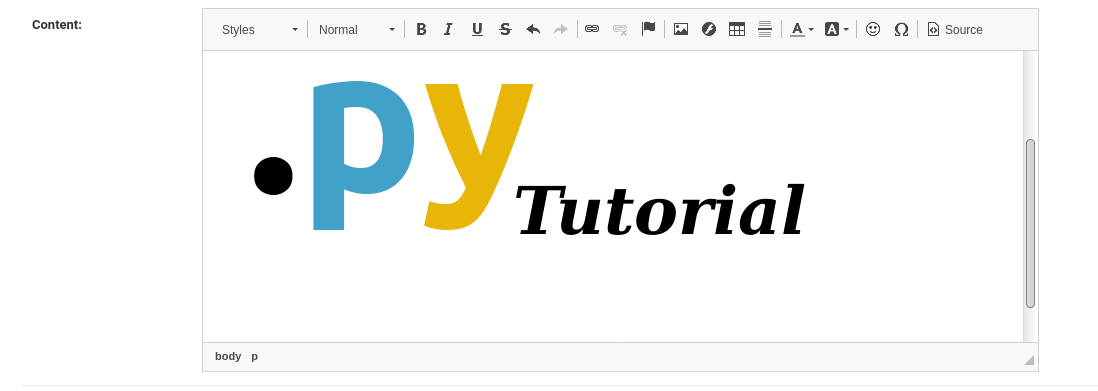Click the editor's vertical scrollbar thumb

[1030, 223]
